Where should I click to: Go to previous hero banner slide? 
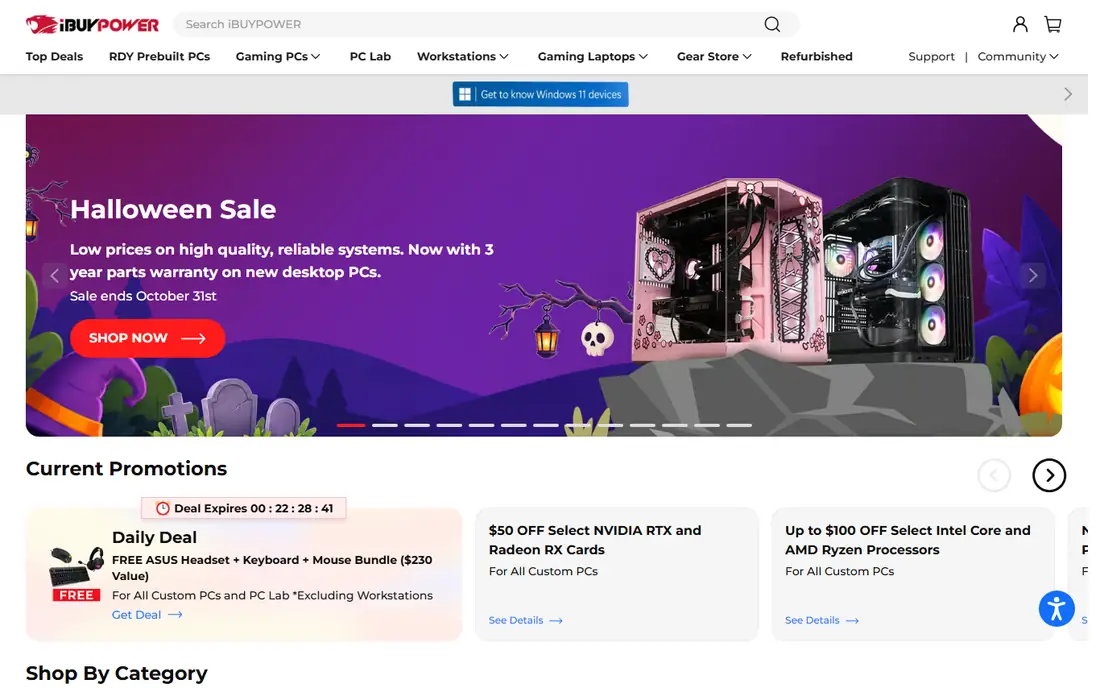55,275
